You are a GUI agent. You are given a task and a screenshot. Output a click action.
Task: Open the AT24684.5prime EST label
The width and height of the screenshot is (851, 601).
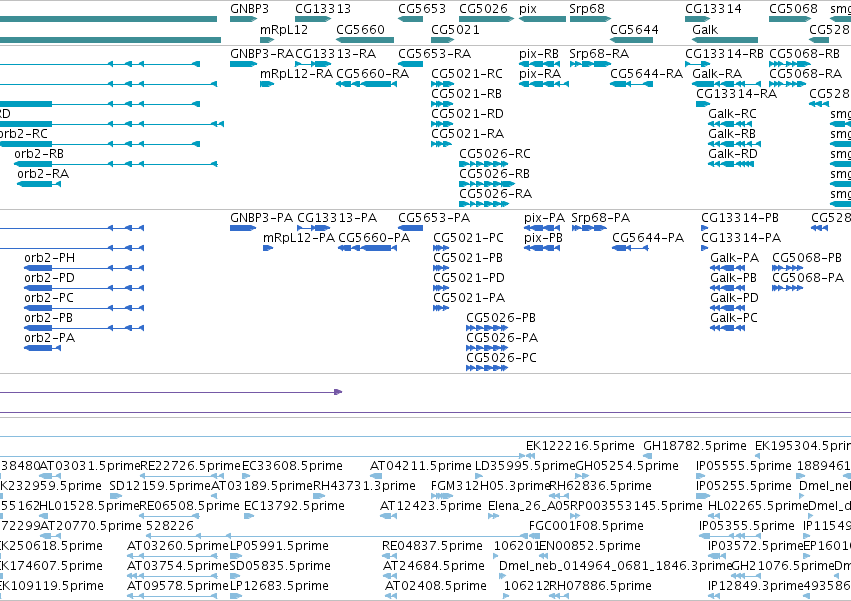[434, 566]
